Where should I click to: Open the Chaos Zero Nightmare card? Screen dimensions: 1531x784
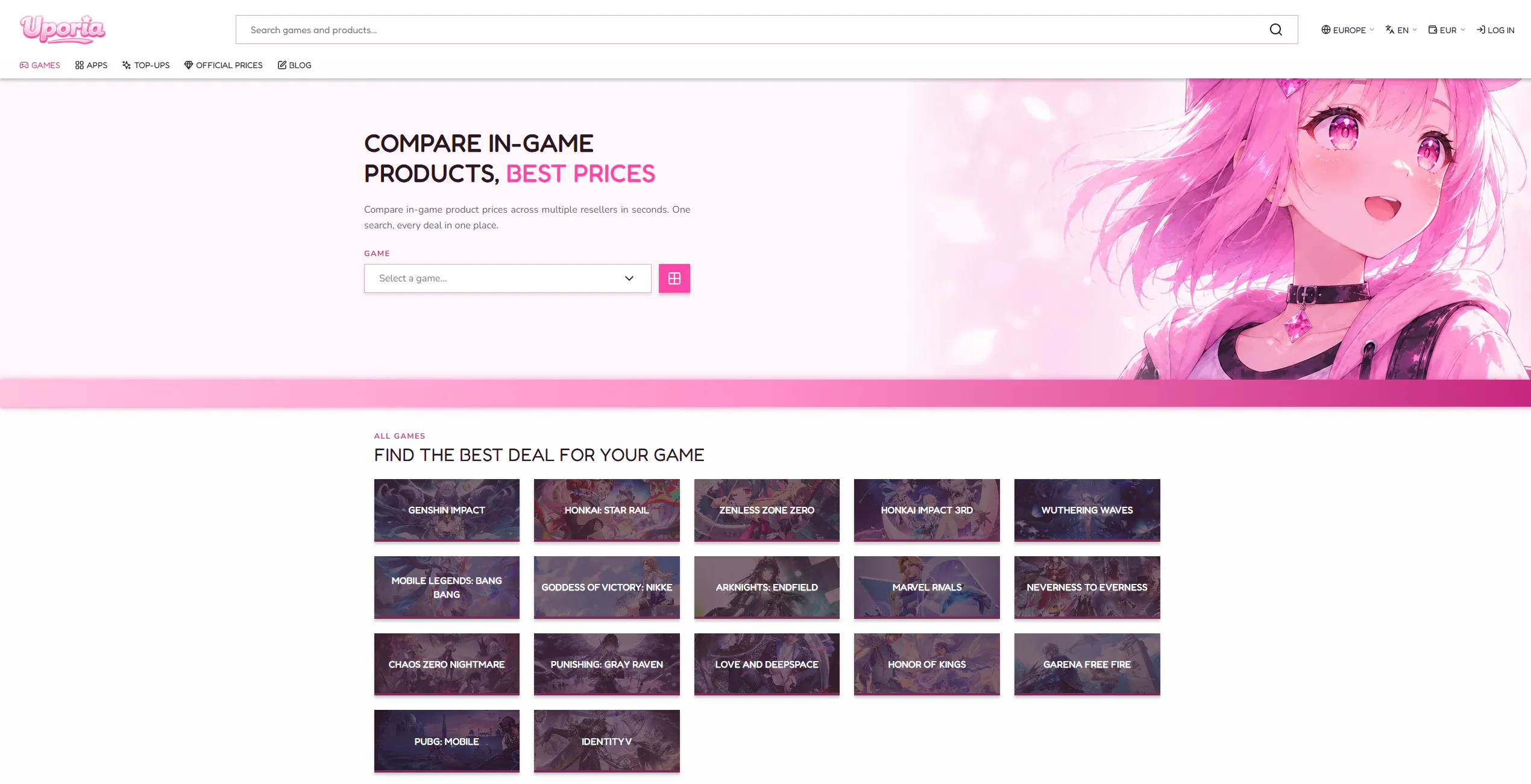(447, 665)
